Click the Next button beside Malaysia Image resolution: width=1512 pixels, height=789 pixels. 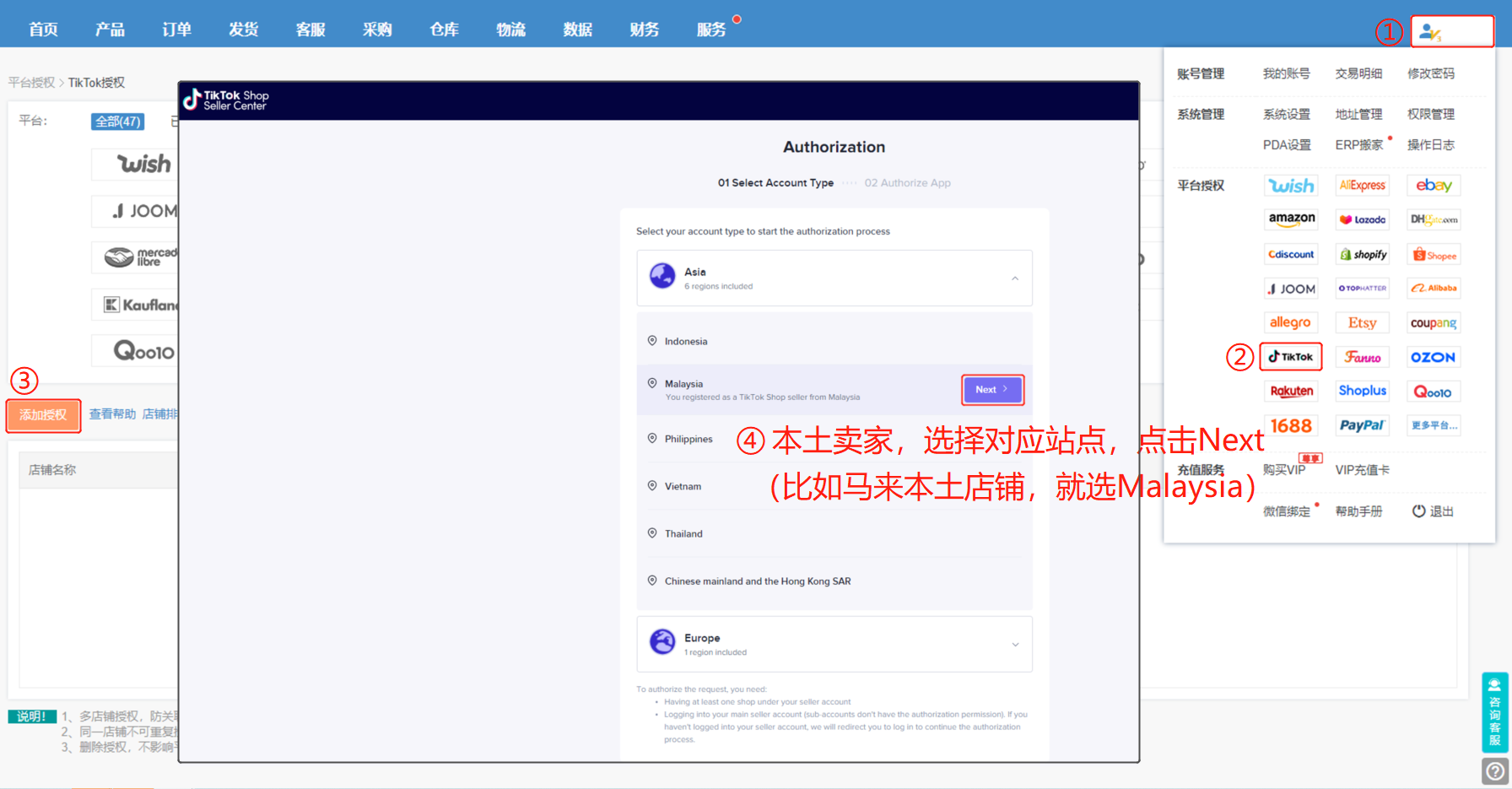click(x=992, y=389)
